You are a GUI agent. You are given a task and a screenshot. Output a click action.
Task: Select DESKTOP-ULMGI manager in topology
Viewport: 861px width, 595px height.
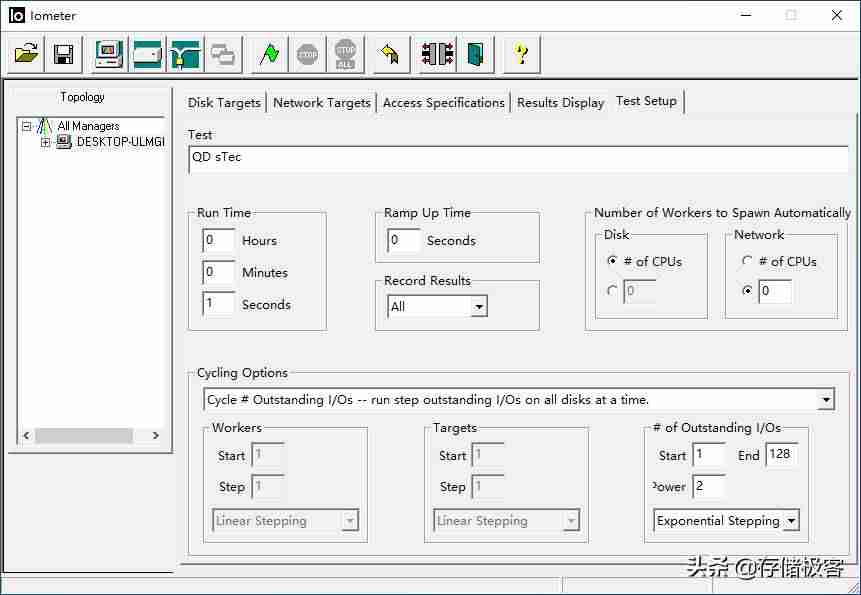point(120,142)
